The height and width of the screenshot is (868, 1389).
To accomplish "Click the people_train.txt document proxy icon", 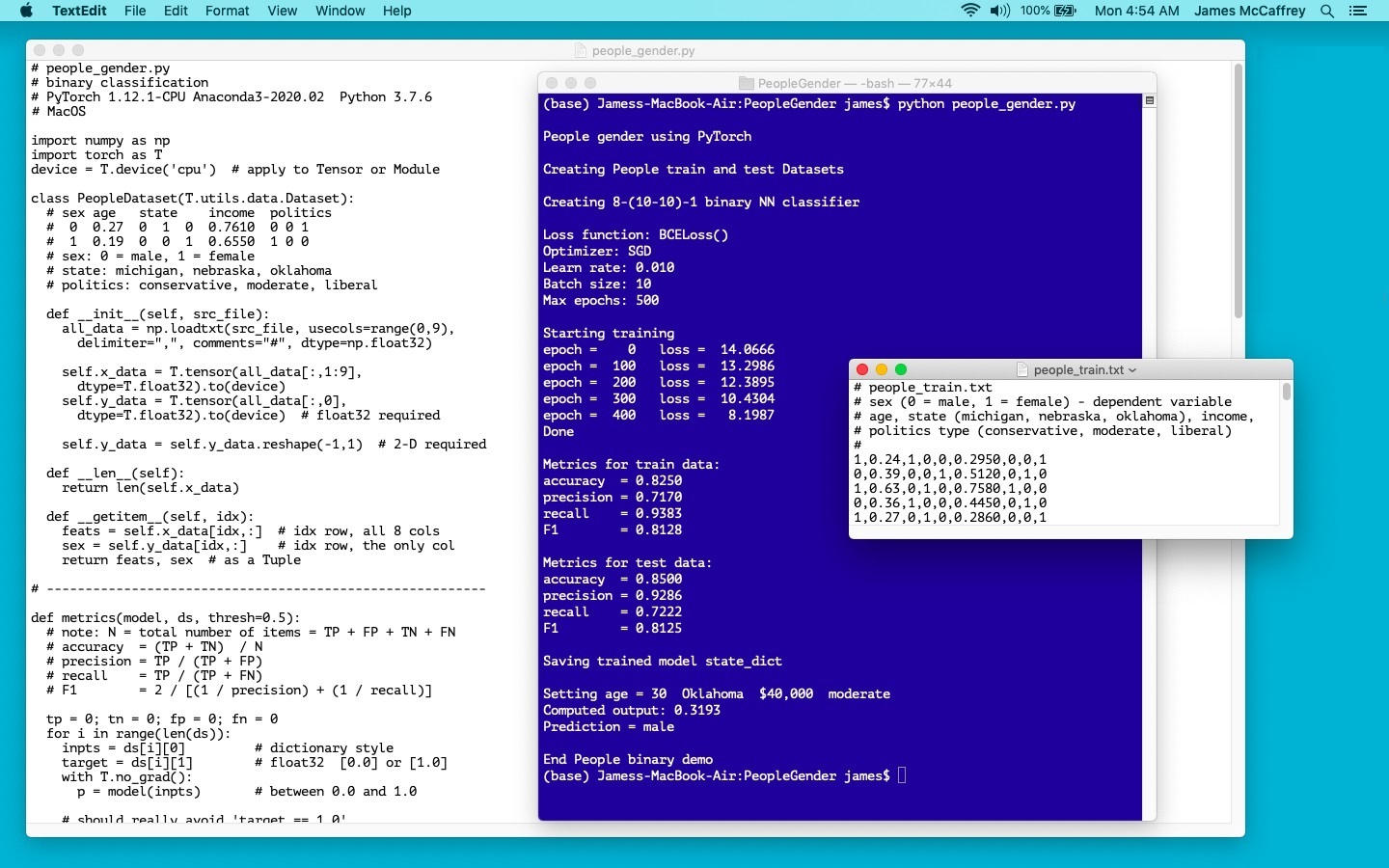I will tap(1021, 369).
